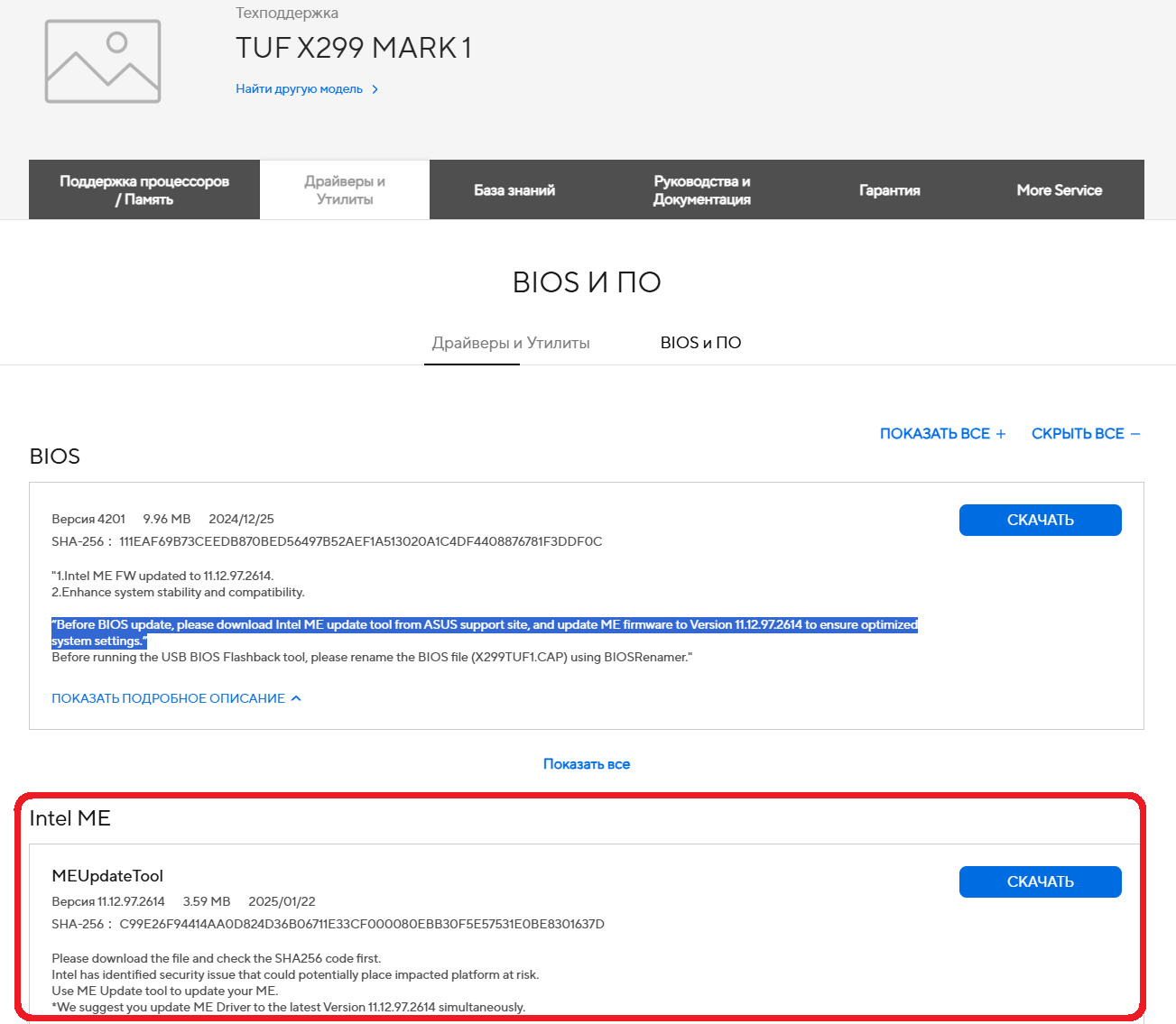Image resolution: width=1176 pixels, height=1024 pixels.
Task: Click the 'Intel has identified security issue' line
Action: pyautogui.click(x=295, y=974)
